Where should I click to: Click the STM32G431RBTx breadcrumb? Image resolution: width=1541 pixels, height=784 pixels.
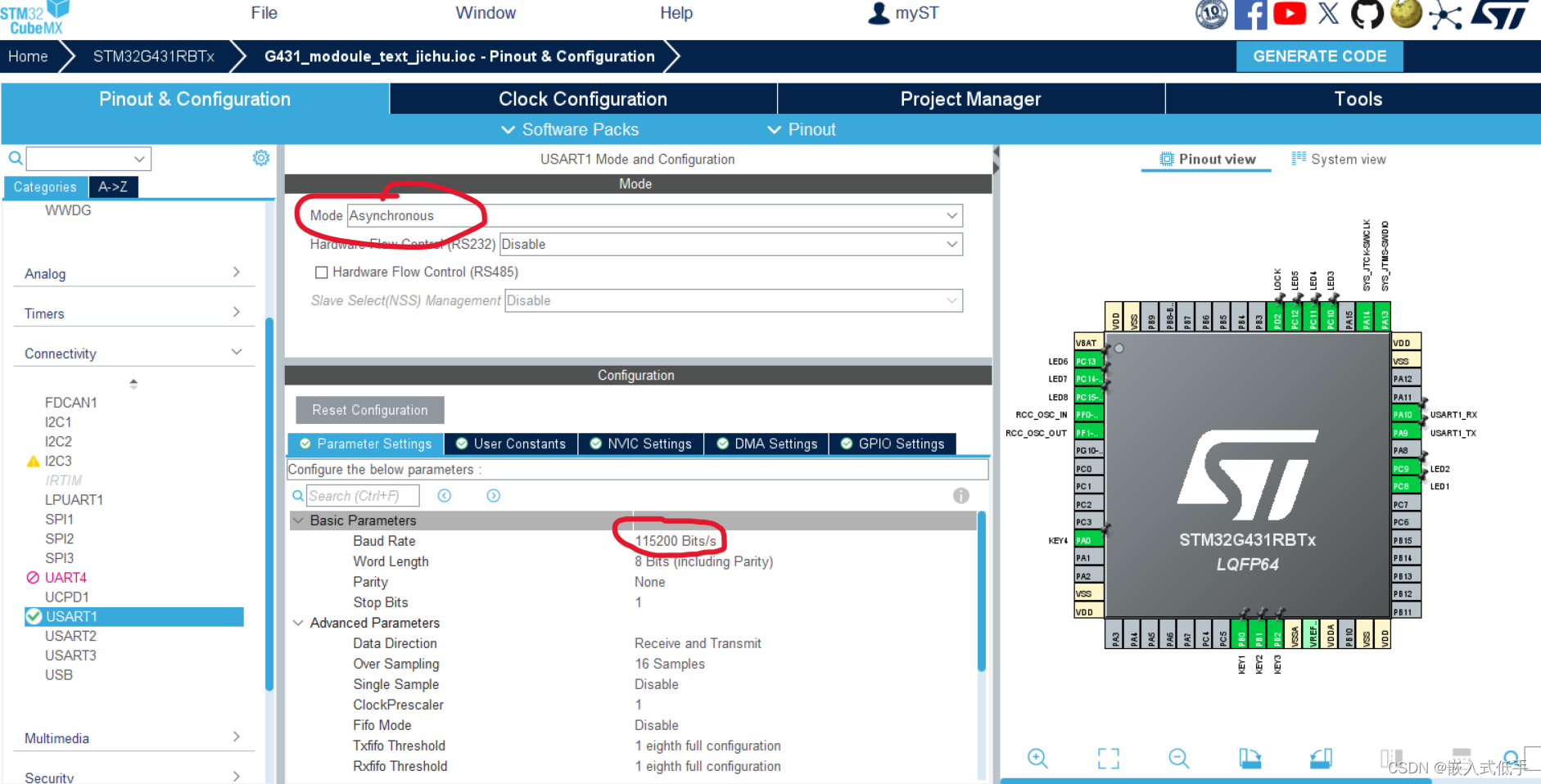pos(154,56)
